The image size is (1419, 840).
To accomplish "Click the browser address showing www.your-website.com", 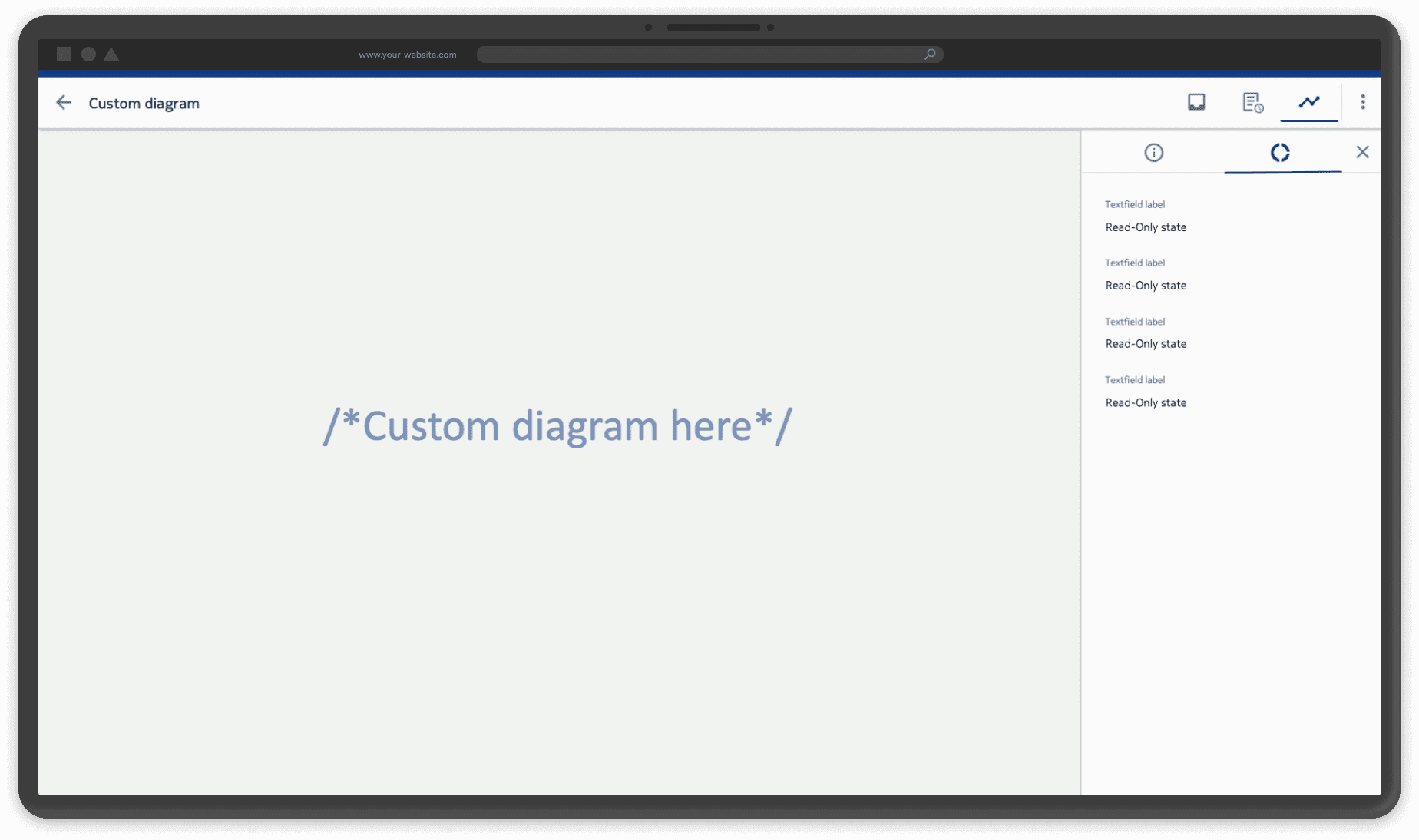I will [x=408, y=54].
